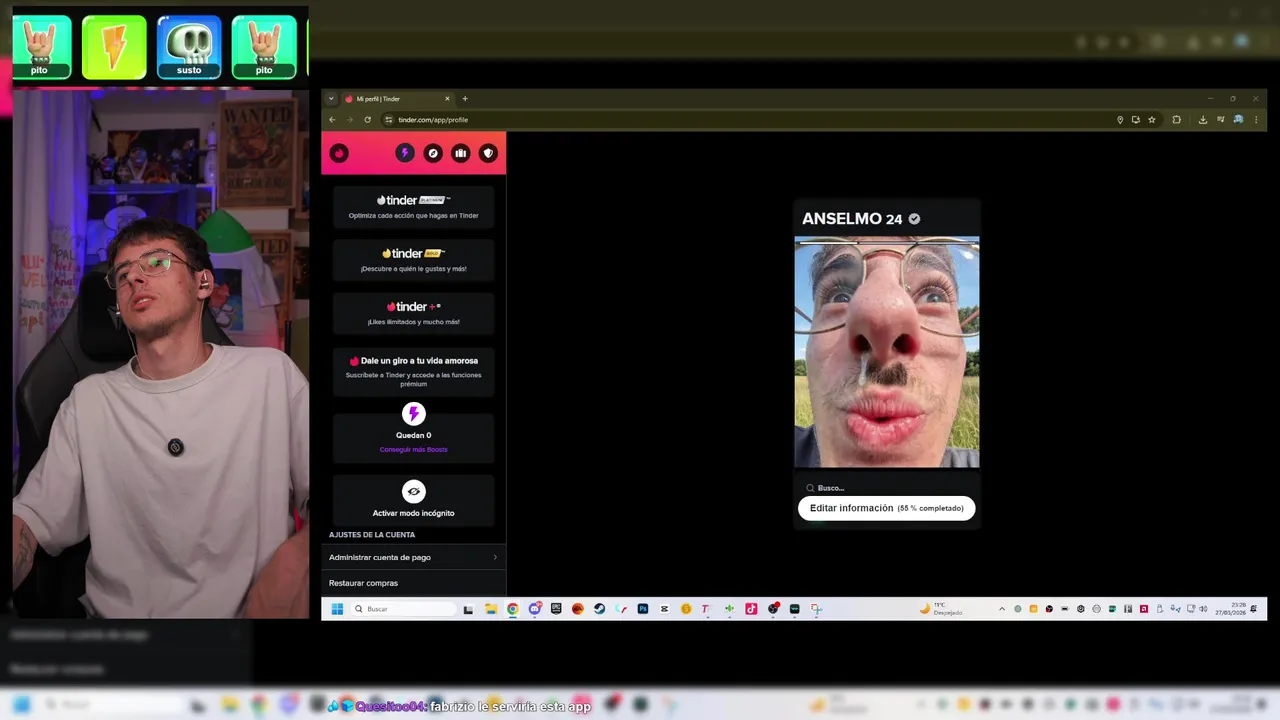Open a new browser tab with plus button

click(x=465, y=99)
